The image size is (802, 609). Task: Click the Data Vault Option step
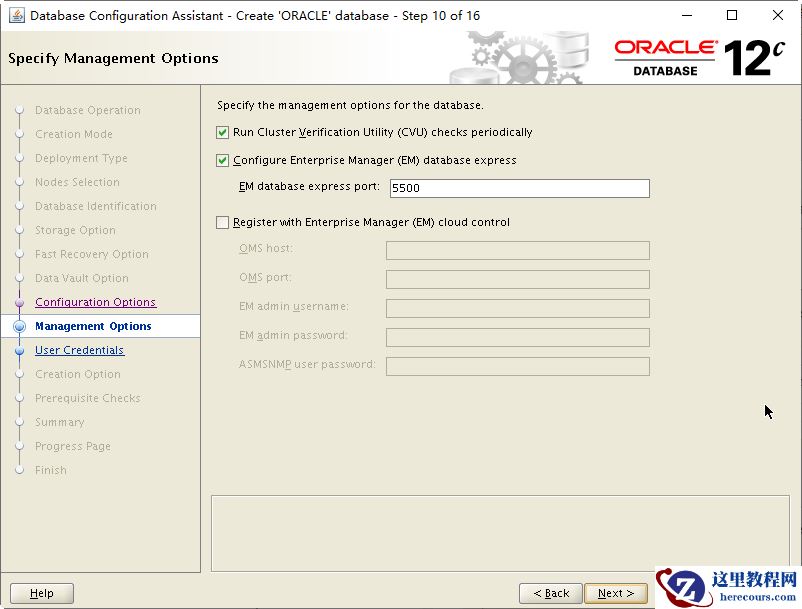click(82, 279)
